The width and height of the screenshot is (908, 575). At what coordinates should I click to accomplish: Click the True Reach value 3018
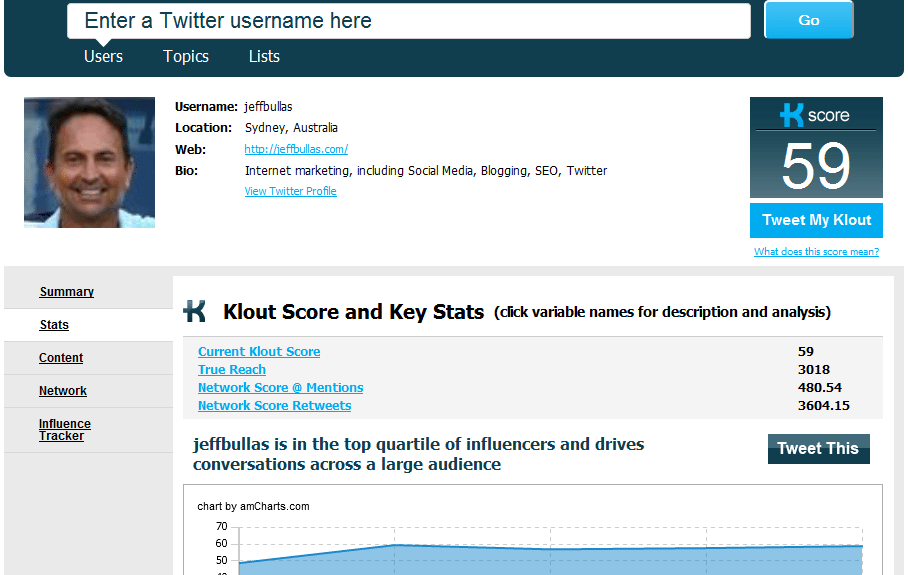pyautogui.click(x=814, y=369)
